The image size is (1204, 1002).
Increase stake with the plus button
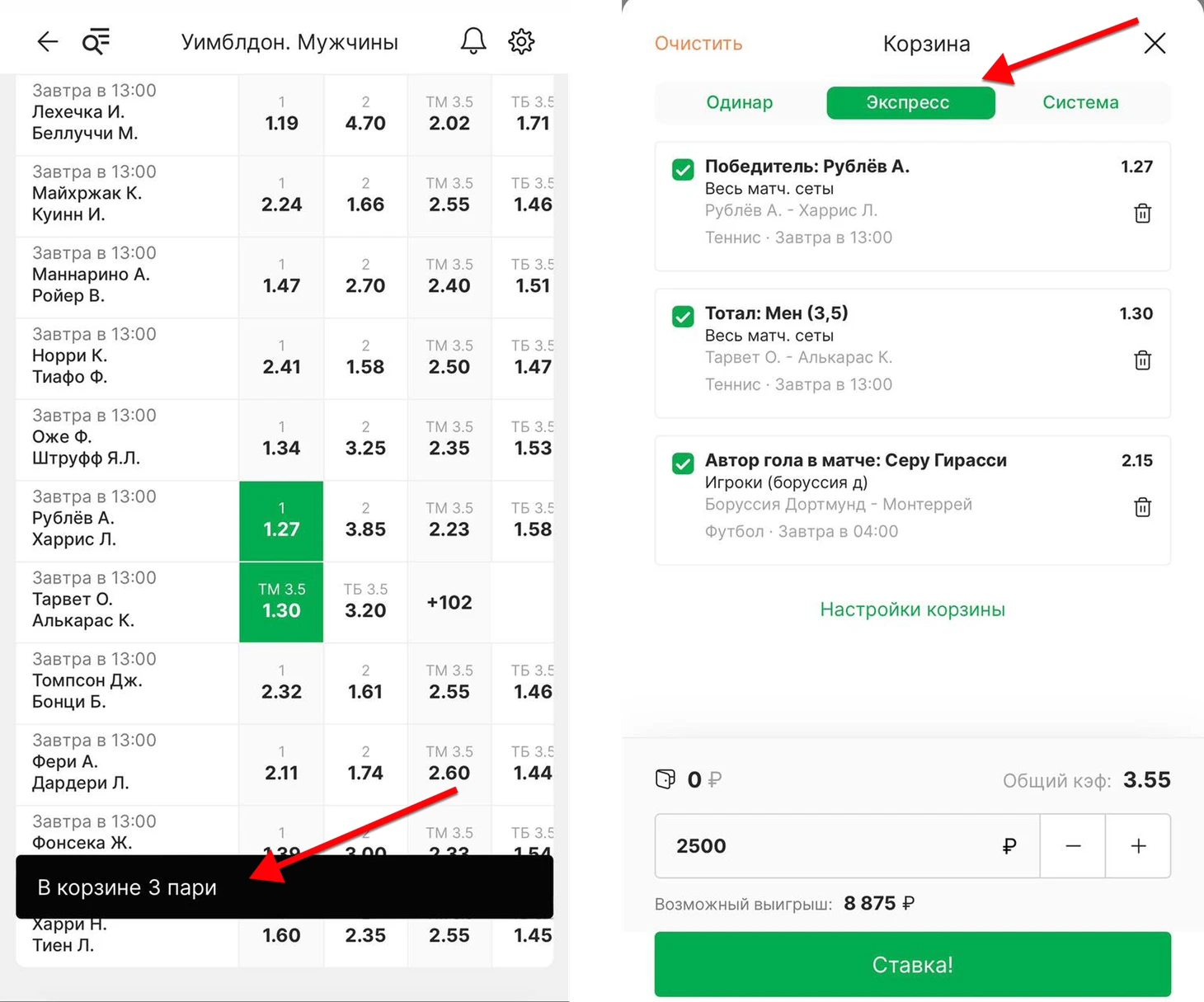click(x=1138, y=845)
